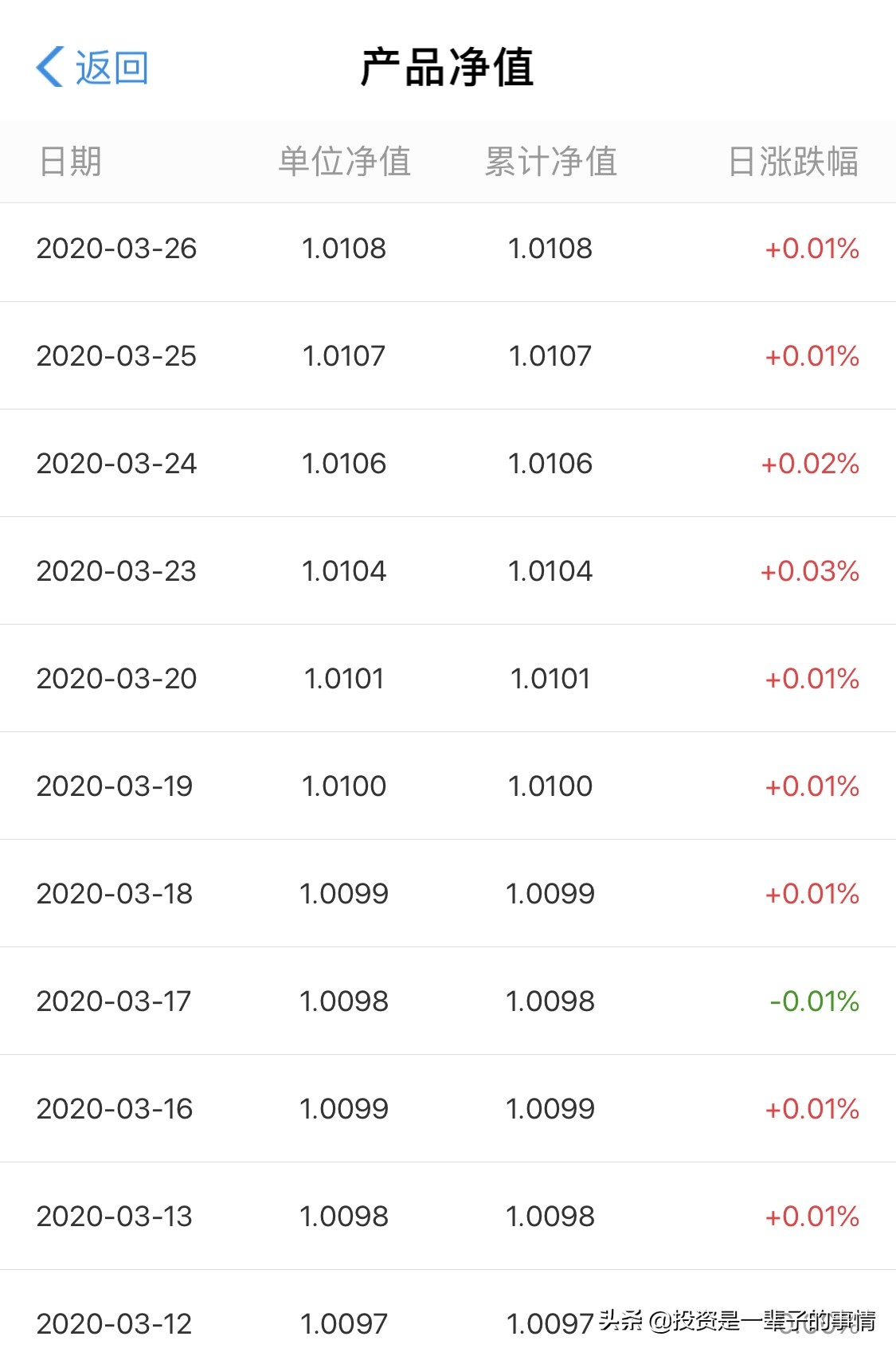Tap unit value 1.0107 for 2020-03-25

click(344, 356)
